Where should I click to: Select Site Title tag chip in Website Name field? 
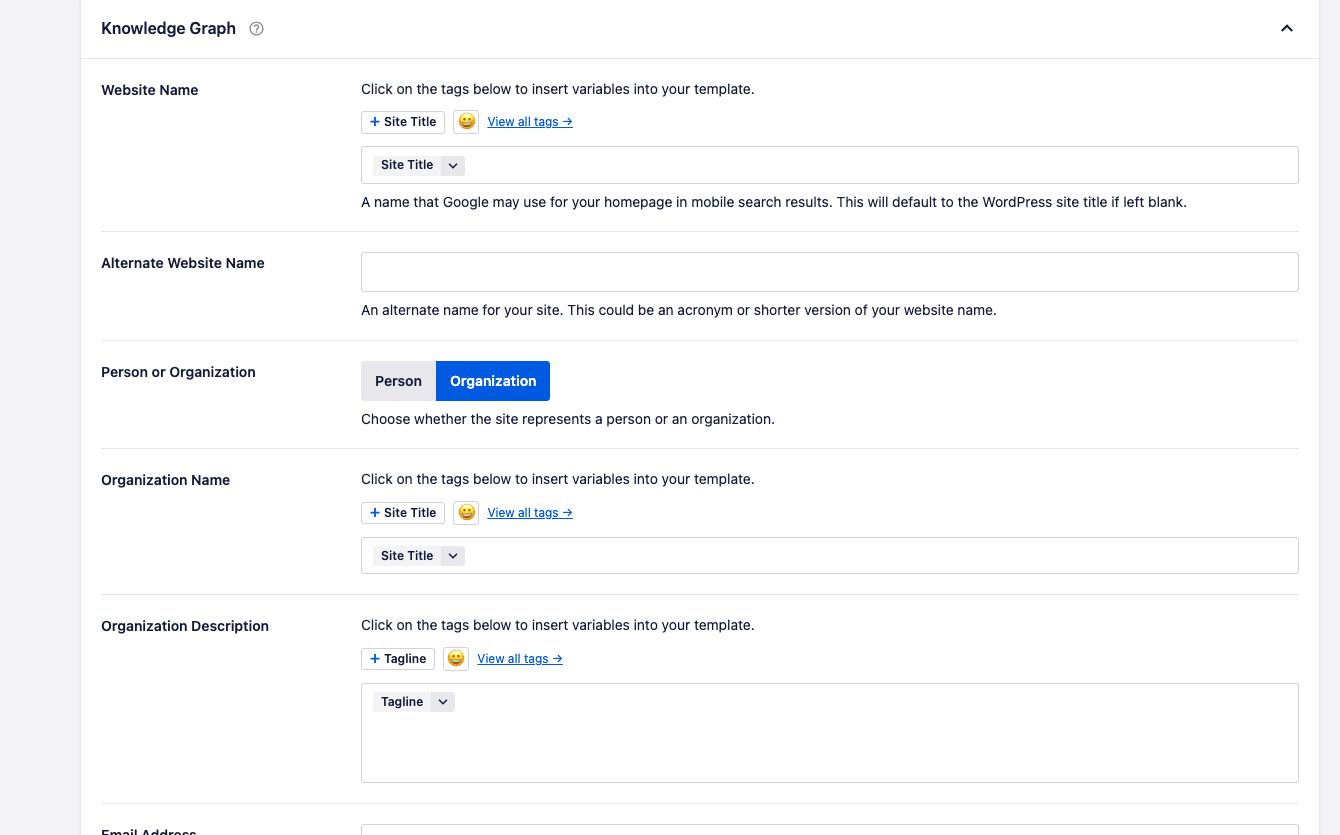407,165
